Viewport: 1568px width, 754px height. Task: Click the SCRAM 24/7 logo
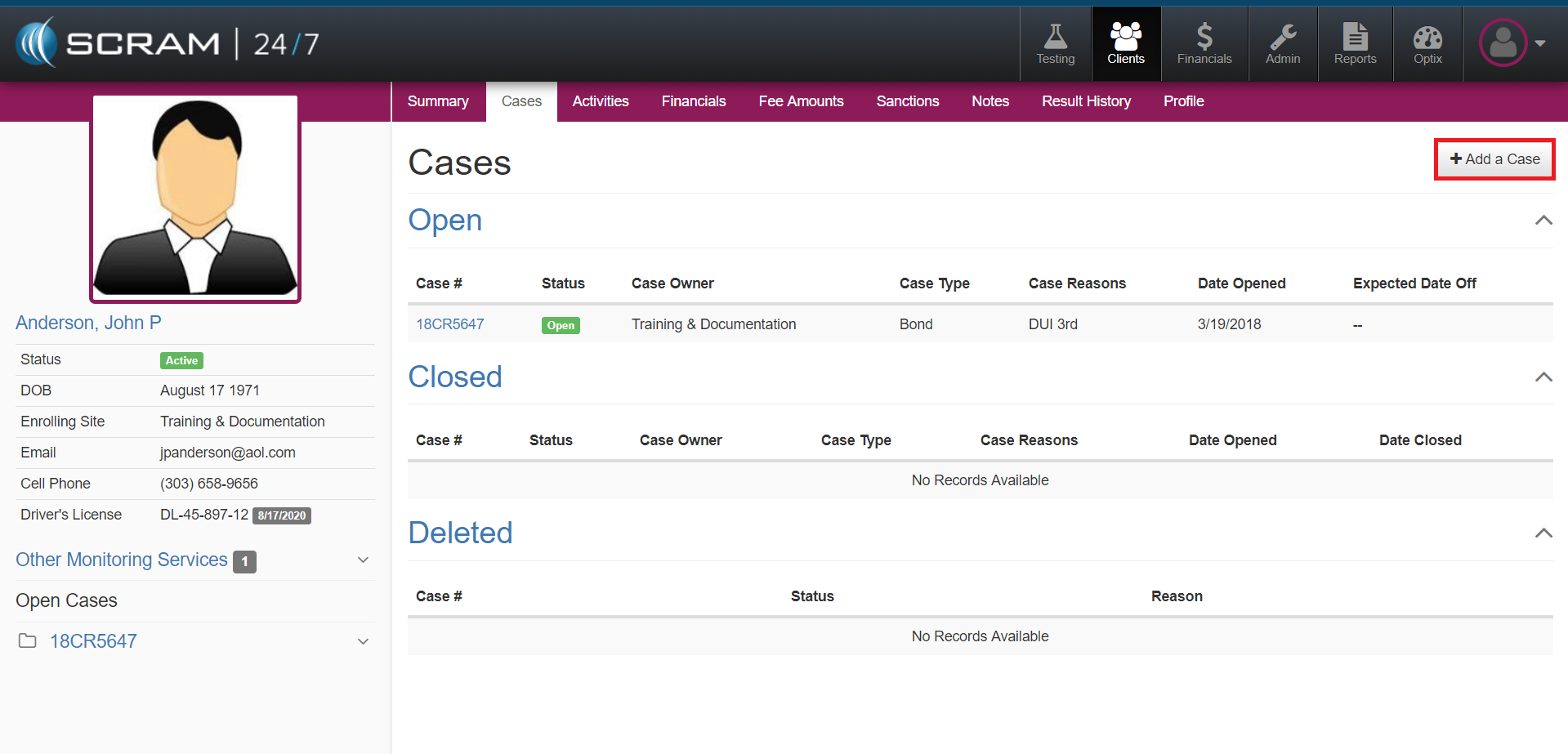[168, 43]
